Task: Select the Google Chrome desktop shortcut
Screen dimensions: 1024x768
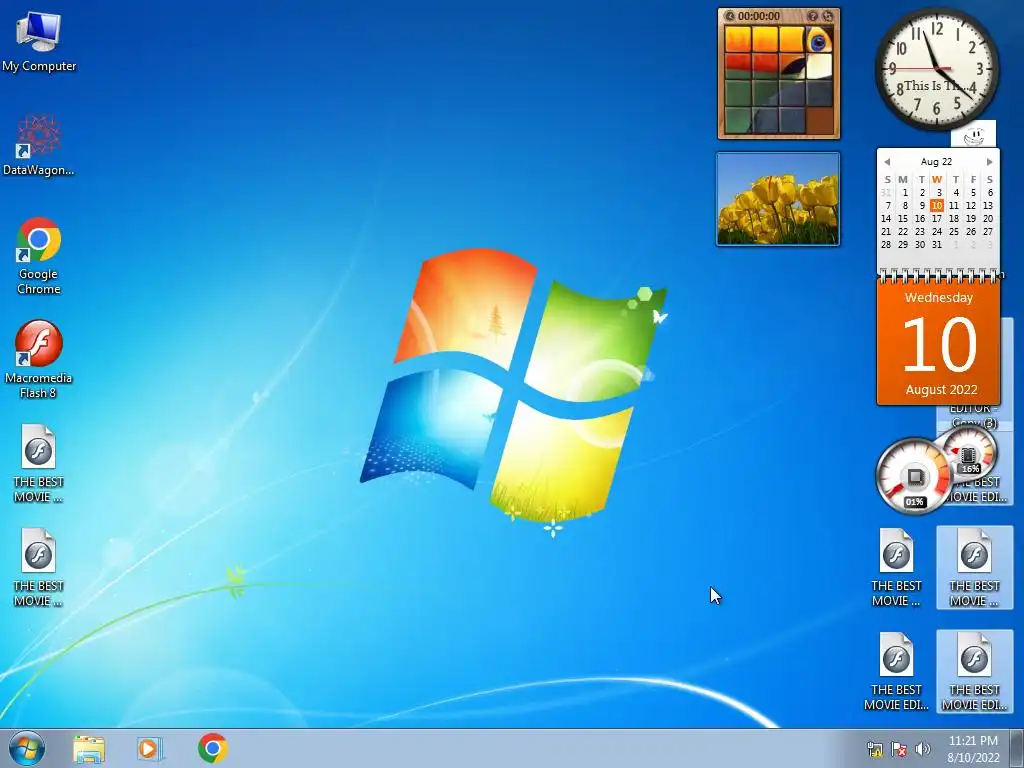Action: [39, 255]
